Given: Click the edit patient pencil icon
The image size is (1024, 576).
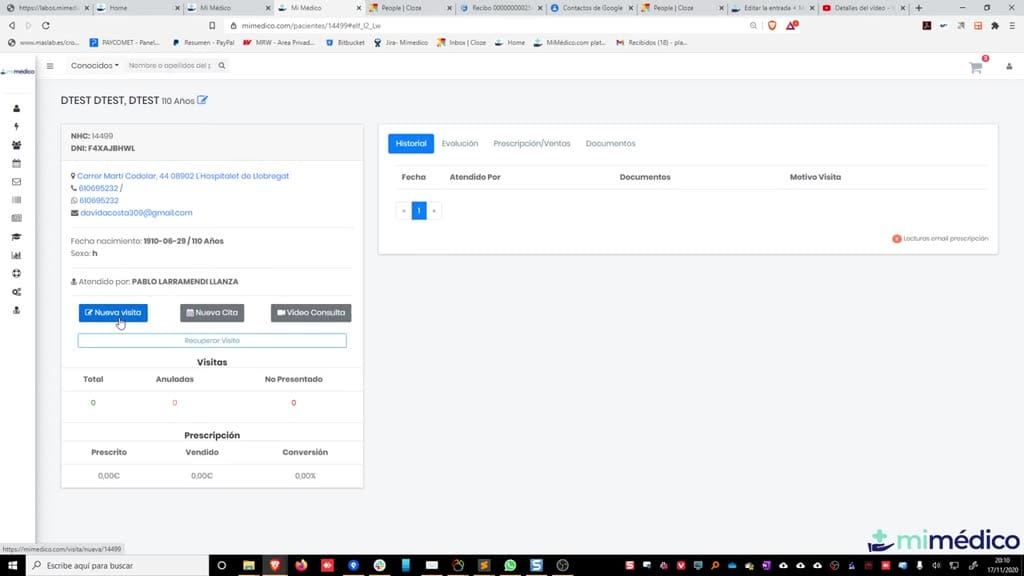Looking at the screenshot, I should [x=202, y=100].
